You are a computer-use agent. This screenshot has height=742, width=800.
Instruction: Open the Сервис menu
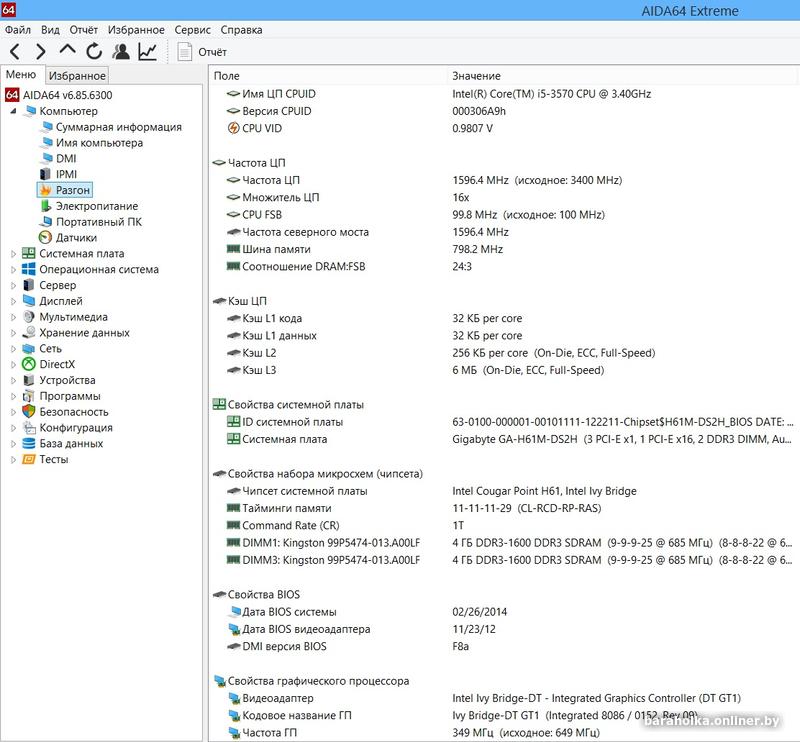coord(192,30)
